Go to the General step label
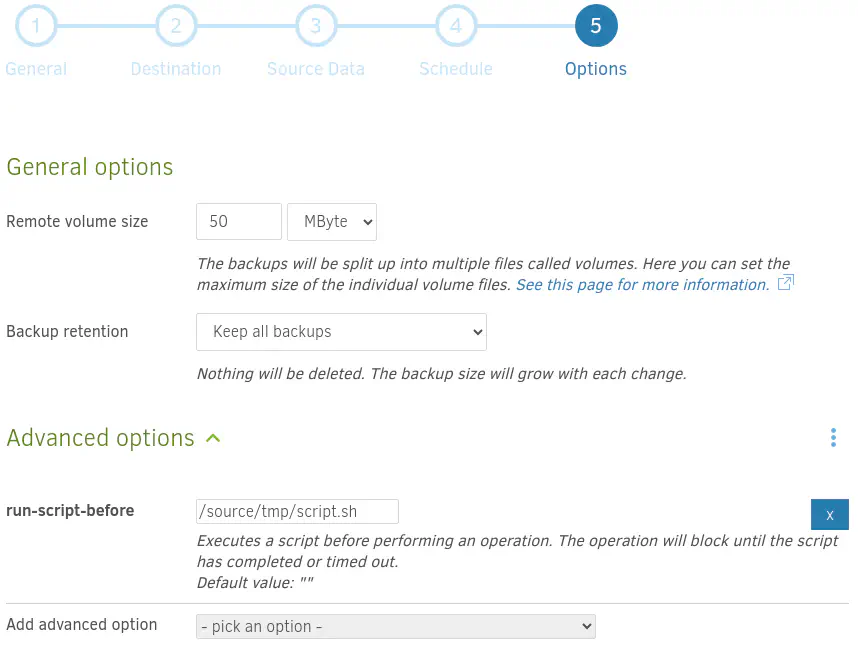Screen dimensions: 858x657 [x=36, y=69]
